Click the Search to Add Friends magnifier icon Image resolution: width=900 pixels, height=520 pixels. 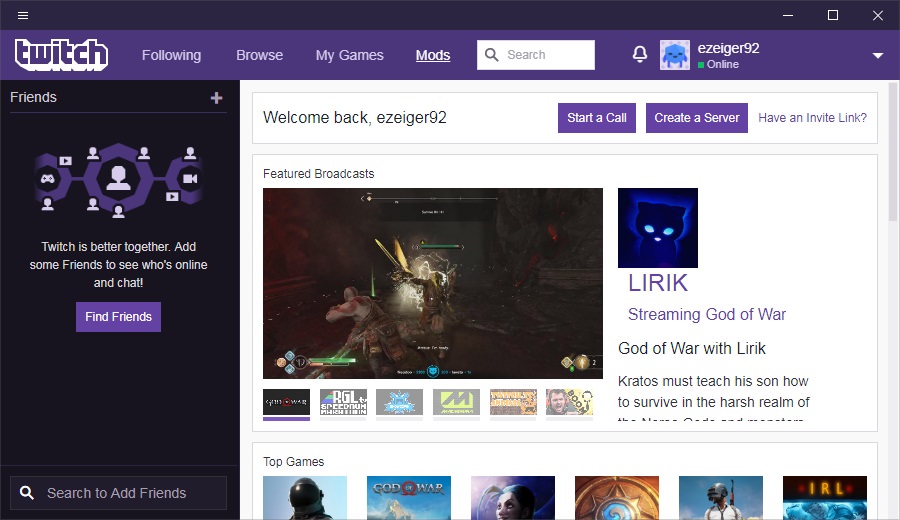tap(27, 492)
